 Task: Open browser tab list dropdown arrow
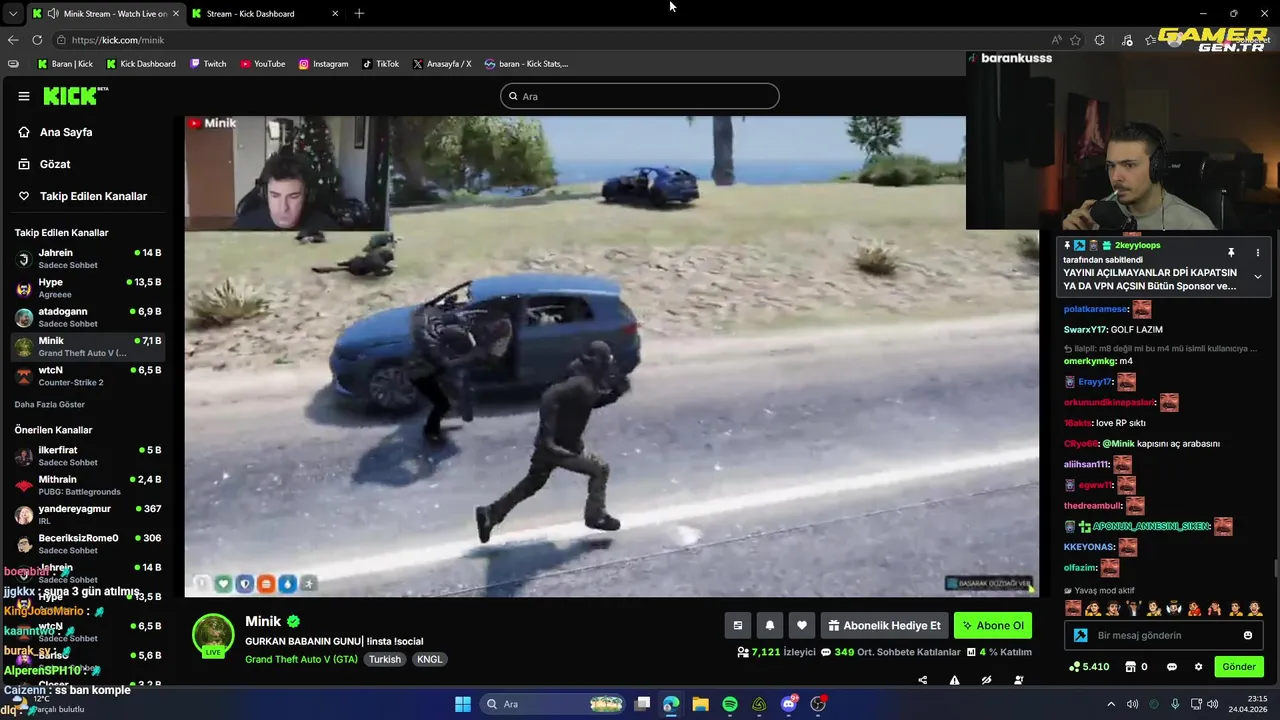(11, 14)
